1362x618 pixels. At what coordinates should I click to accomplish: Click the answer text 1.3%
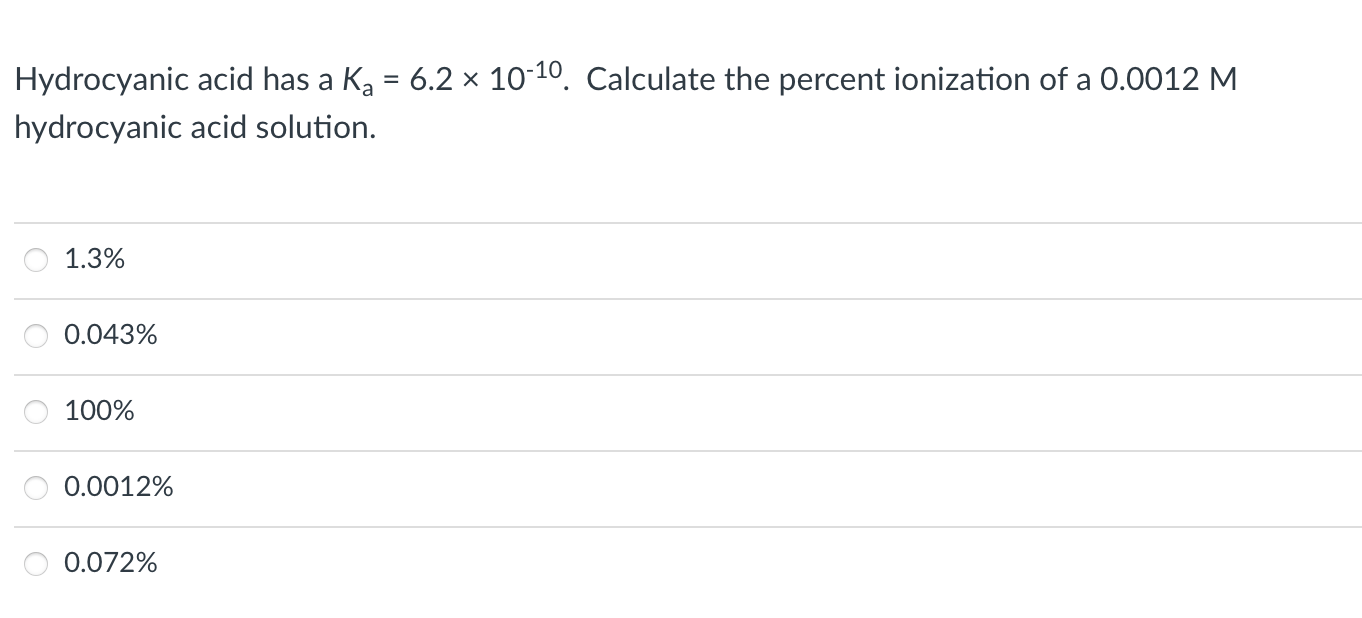[x=94, y=259]
